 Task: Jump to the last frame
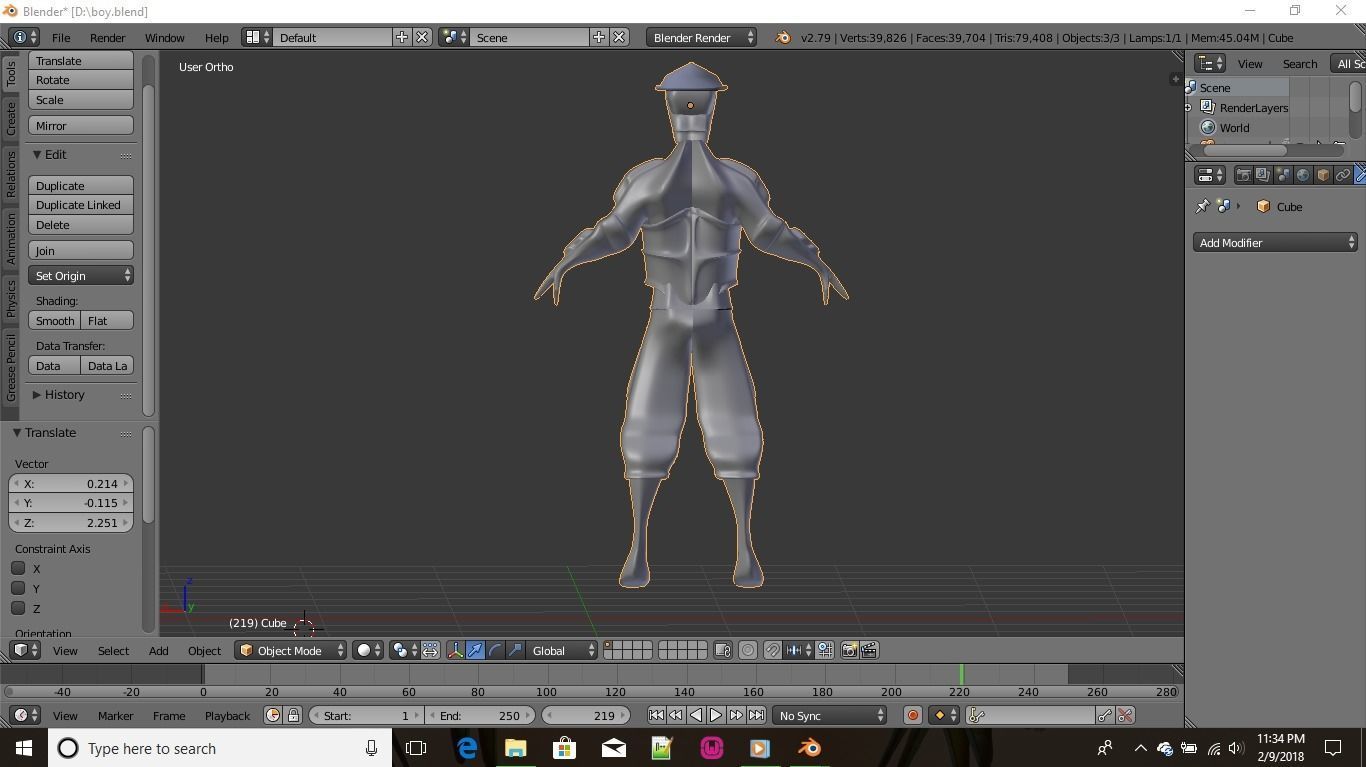point(756,716)
